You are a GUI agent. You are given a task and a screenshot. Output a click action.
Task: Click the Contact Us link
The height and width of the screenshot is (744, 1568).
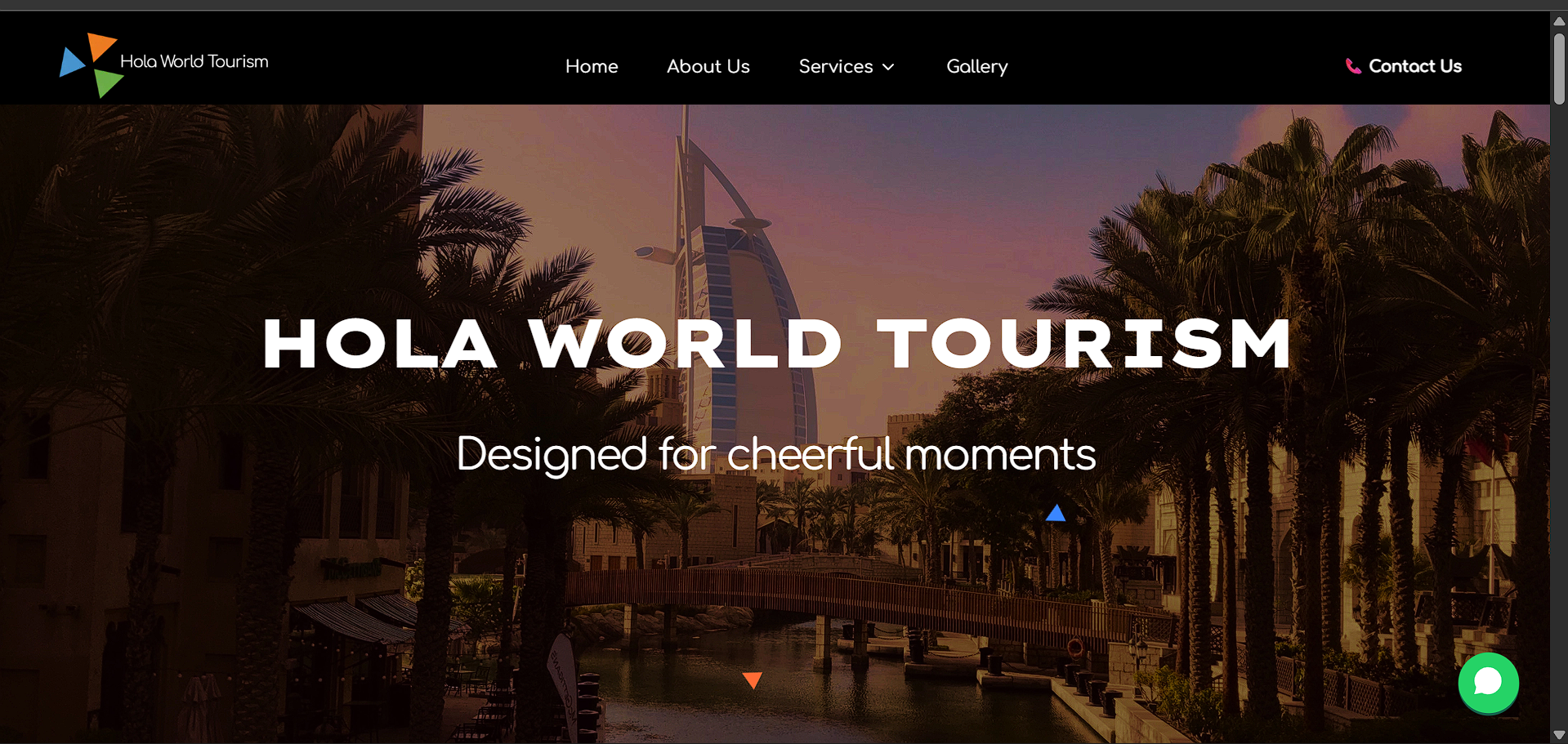pos(1414,66)
